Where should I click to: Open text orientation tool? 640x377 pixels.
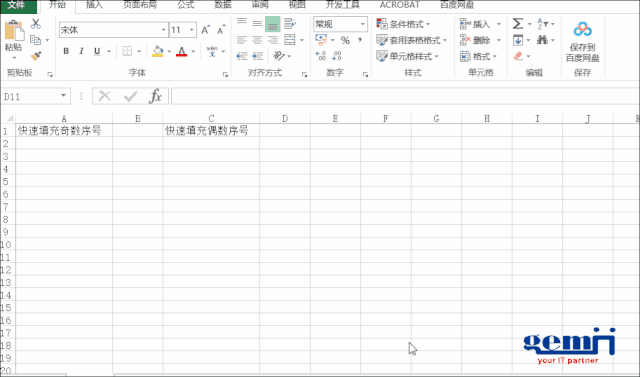279,55
